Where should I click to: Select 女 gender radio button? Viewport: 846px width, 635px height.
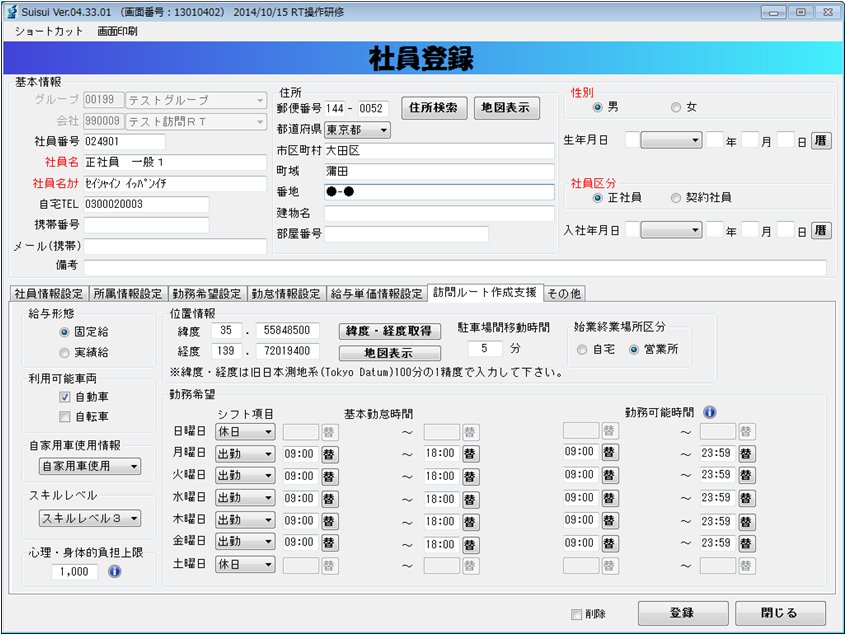coord(676,107)
